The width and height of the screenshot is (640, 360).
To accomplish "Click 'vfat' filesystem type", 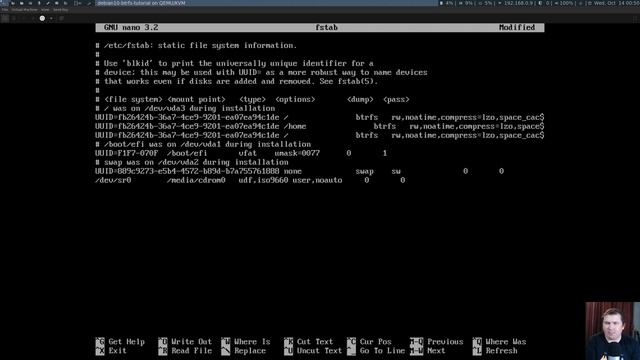I will [248, 153].
